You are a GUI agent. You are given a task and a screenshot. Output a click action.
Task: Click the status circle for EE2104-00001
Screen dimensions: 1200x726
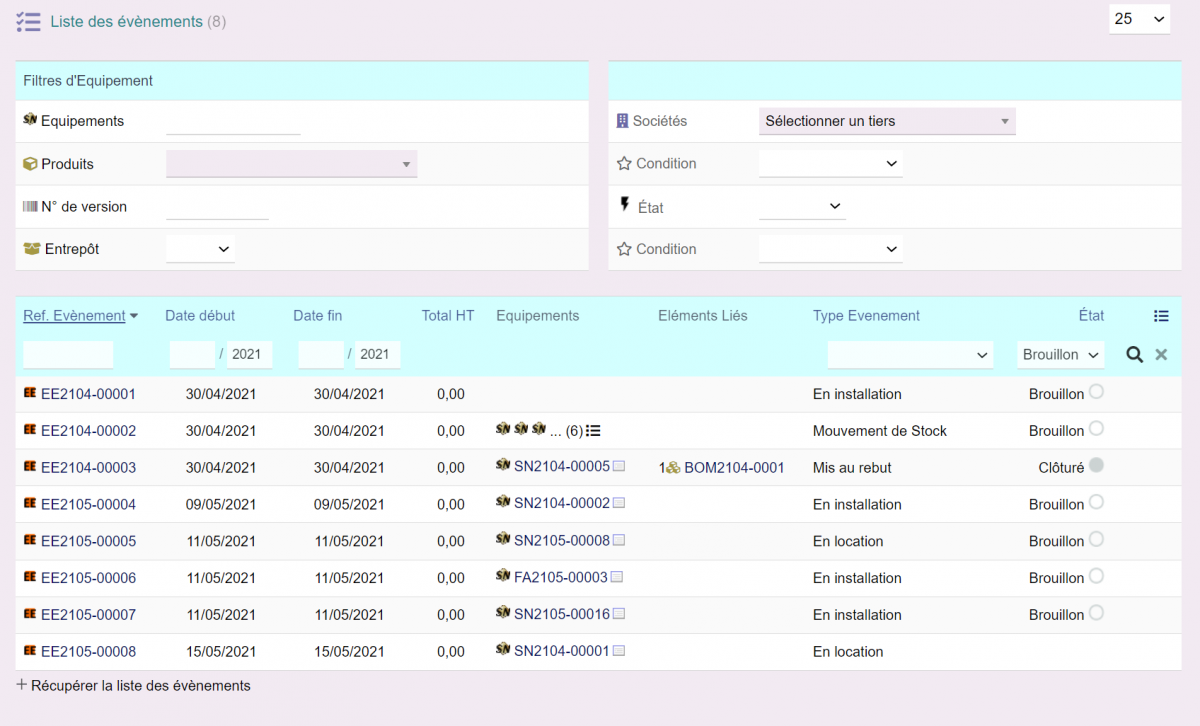click(1096, 392)
